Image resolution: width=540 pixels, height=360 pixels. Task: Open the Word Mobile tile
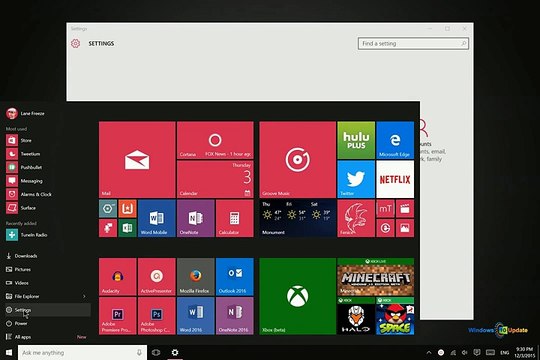pyautogui.click(x=157, y=218)
